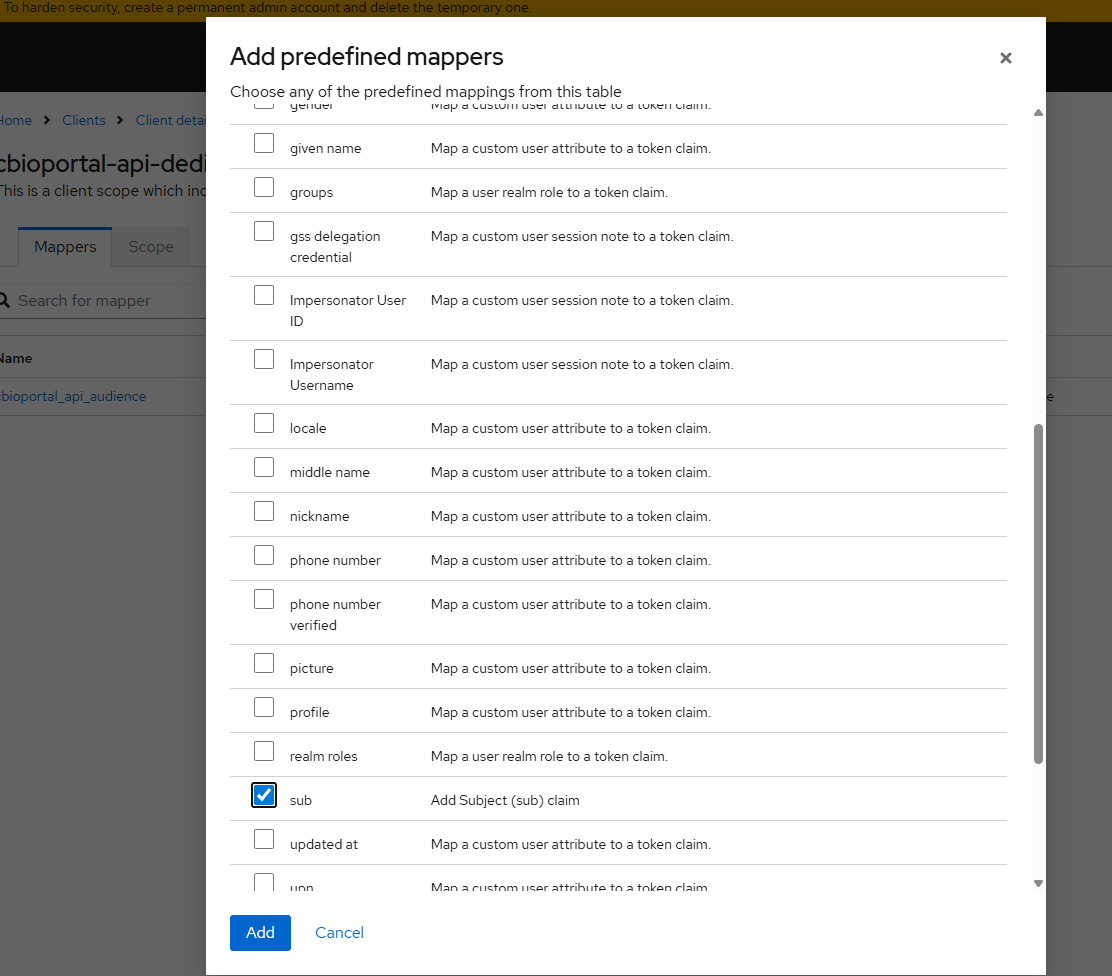
Task: Switch to the Scope tab
Action: tap(151, 247)
